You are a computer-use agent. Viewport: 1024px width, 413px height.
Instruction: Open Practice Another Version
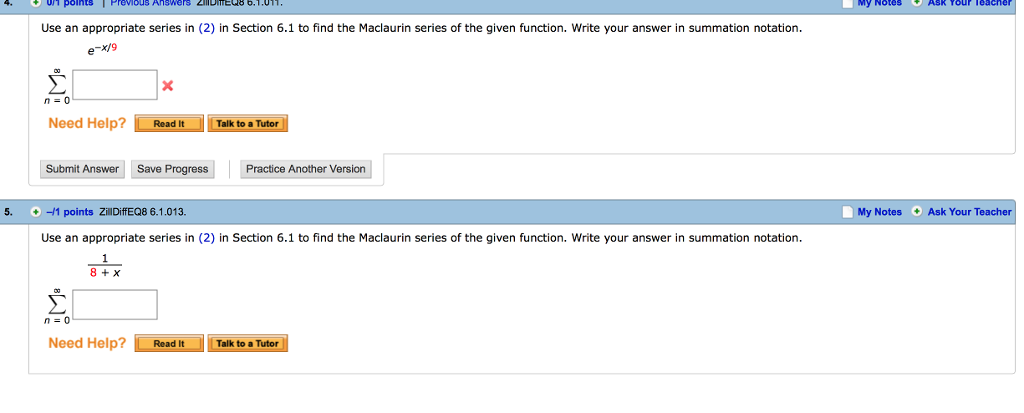point(306,169)
